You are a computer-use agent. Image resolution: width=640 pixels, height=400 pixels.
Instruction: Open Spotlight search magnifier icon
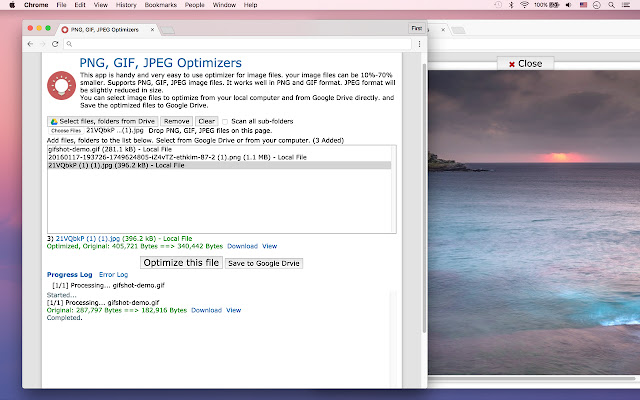point(611,5)
